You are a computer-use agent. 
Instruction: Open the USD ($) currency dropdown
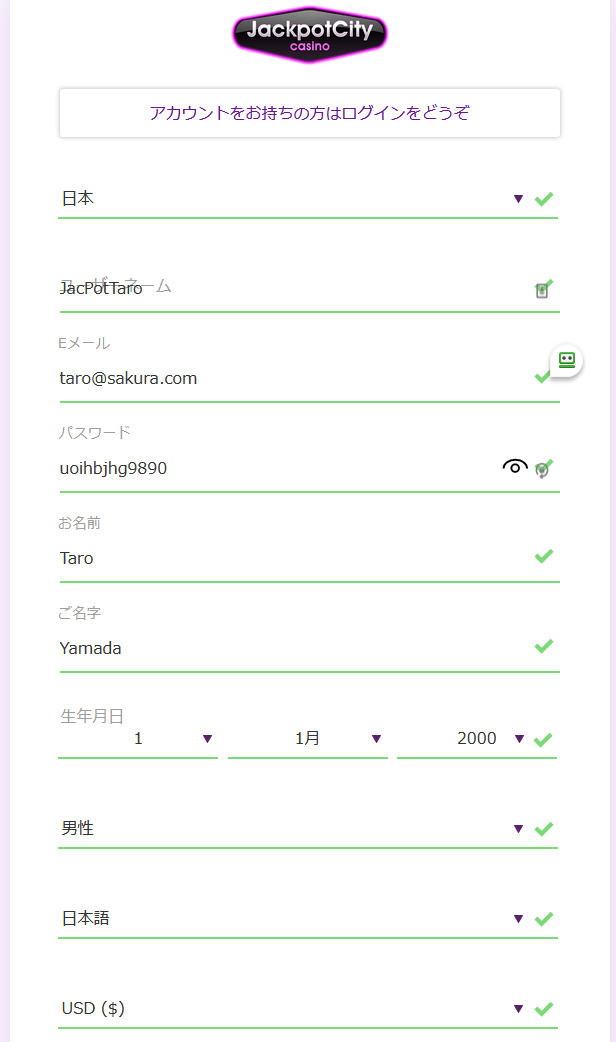(x=308, y=1009)
